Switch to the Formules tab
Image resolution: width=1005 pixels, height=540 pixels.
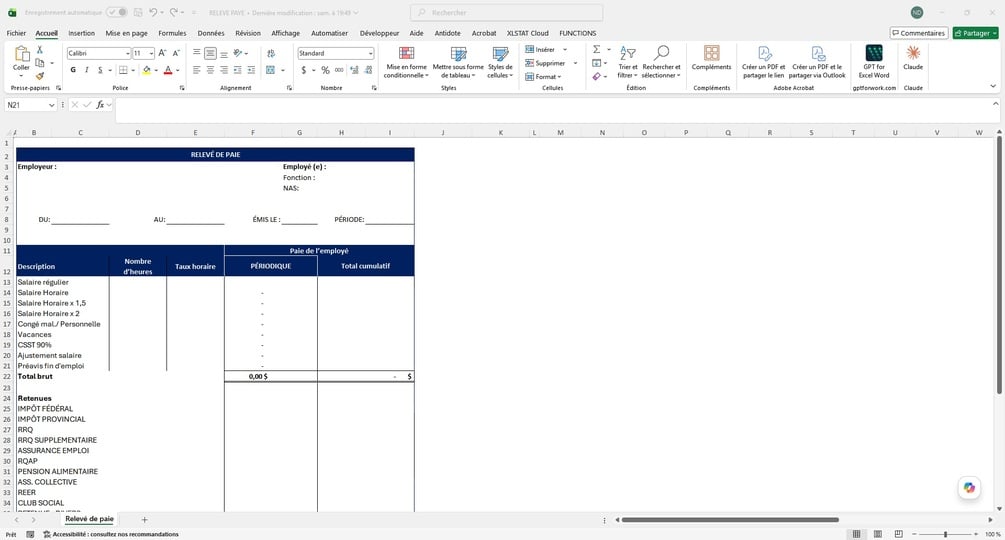[x=172, y=33]
